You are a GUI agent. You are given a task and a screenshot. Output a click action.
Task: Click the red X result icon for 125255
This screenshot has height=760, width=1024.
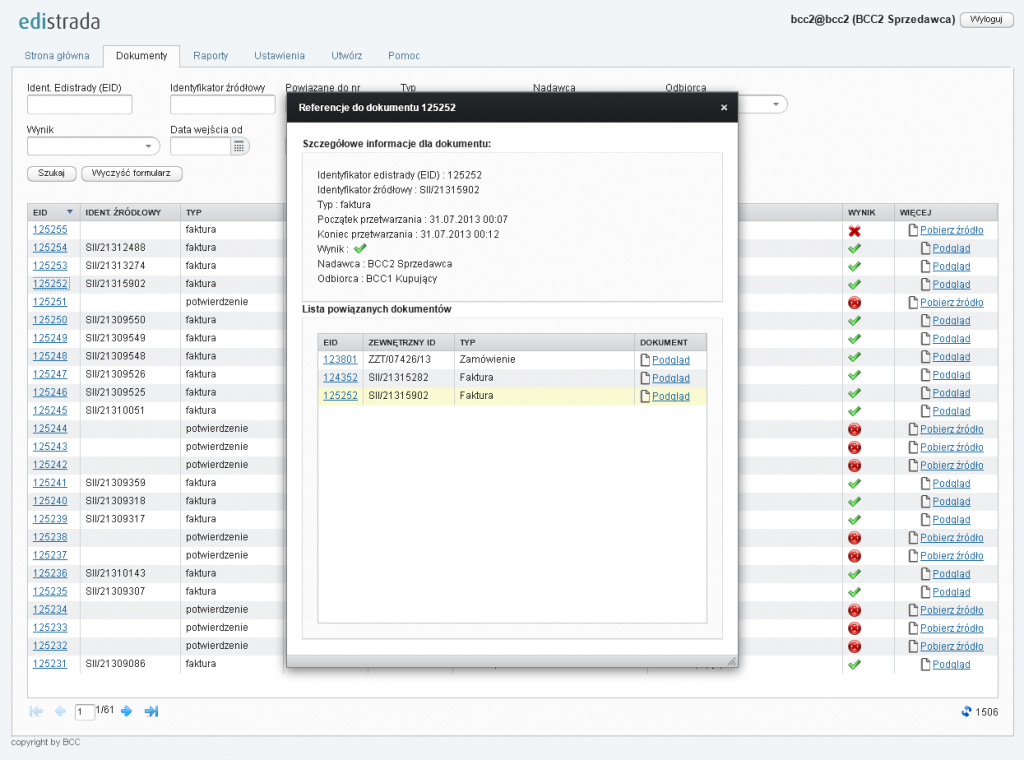854,231
